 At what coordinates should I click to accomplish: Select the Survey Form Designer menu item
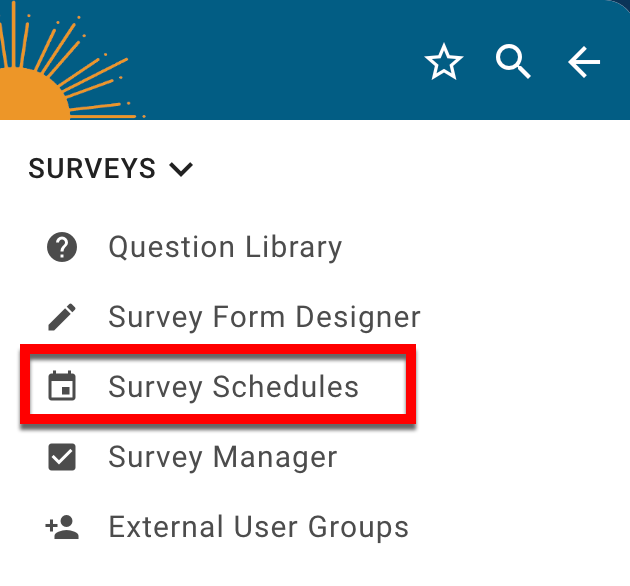(x=264, y=318)
